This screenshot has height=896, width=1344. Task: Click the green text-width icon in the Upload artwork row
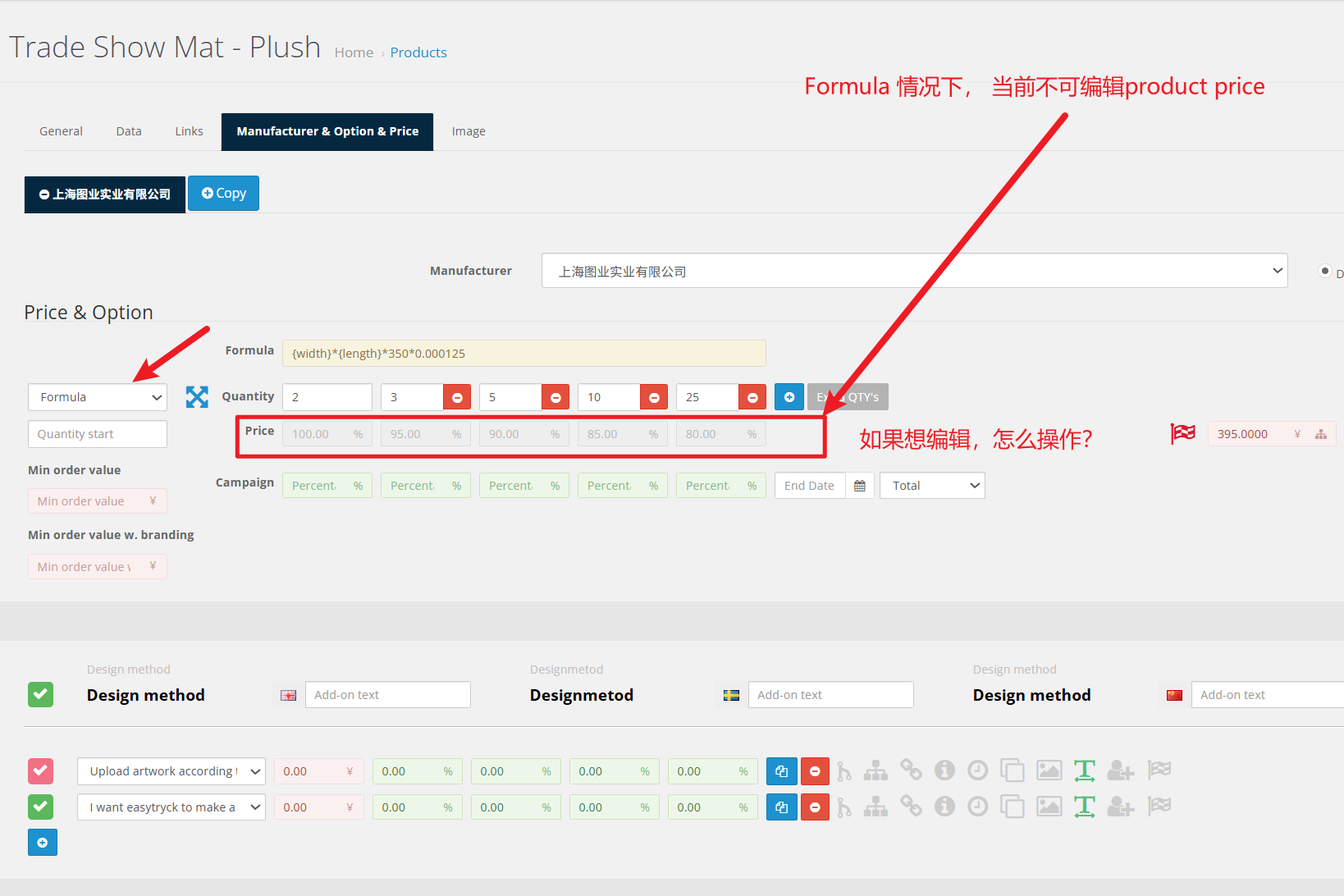tap(1084, 770)
